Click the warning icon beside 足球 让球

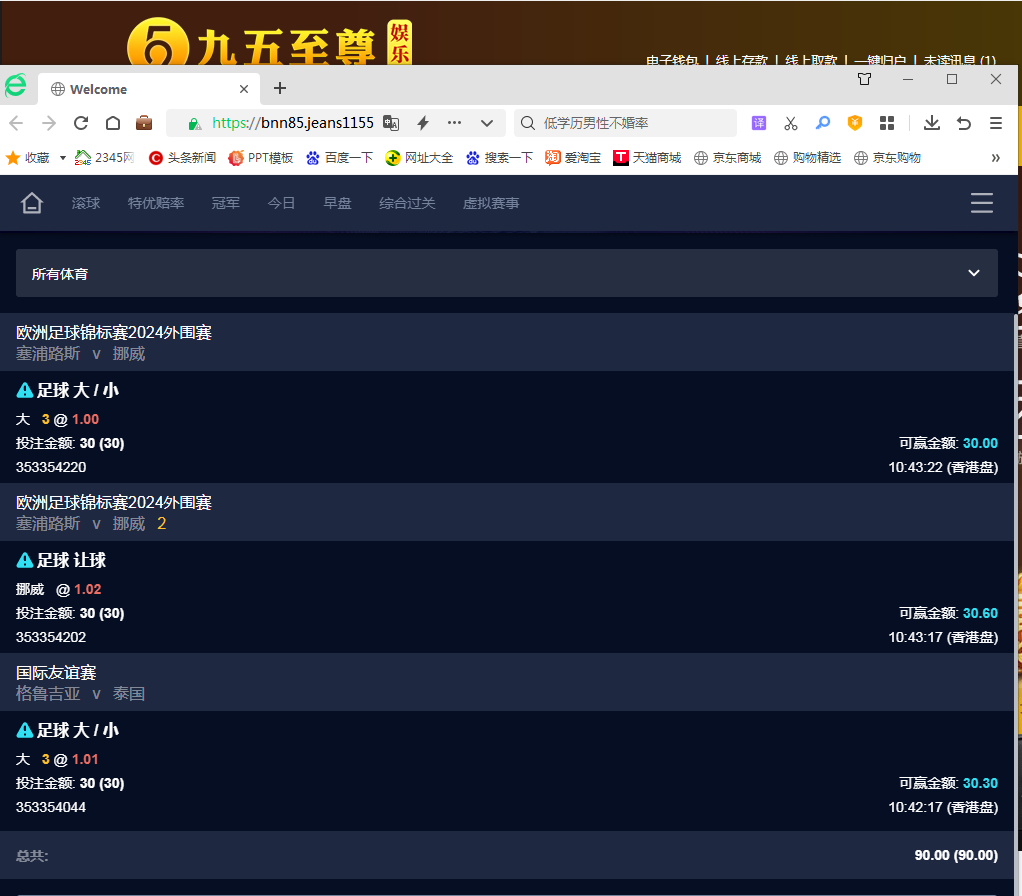25,560
